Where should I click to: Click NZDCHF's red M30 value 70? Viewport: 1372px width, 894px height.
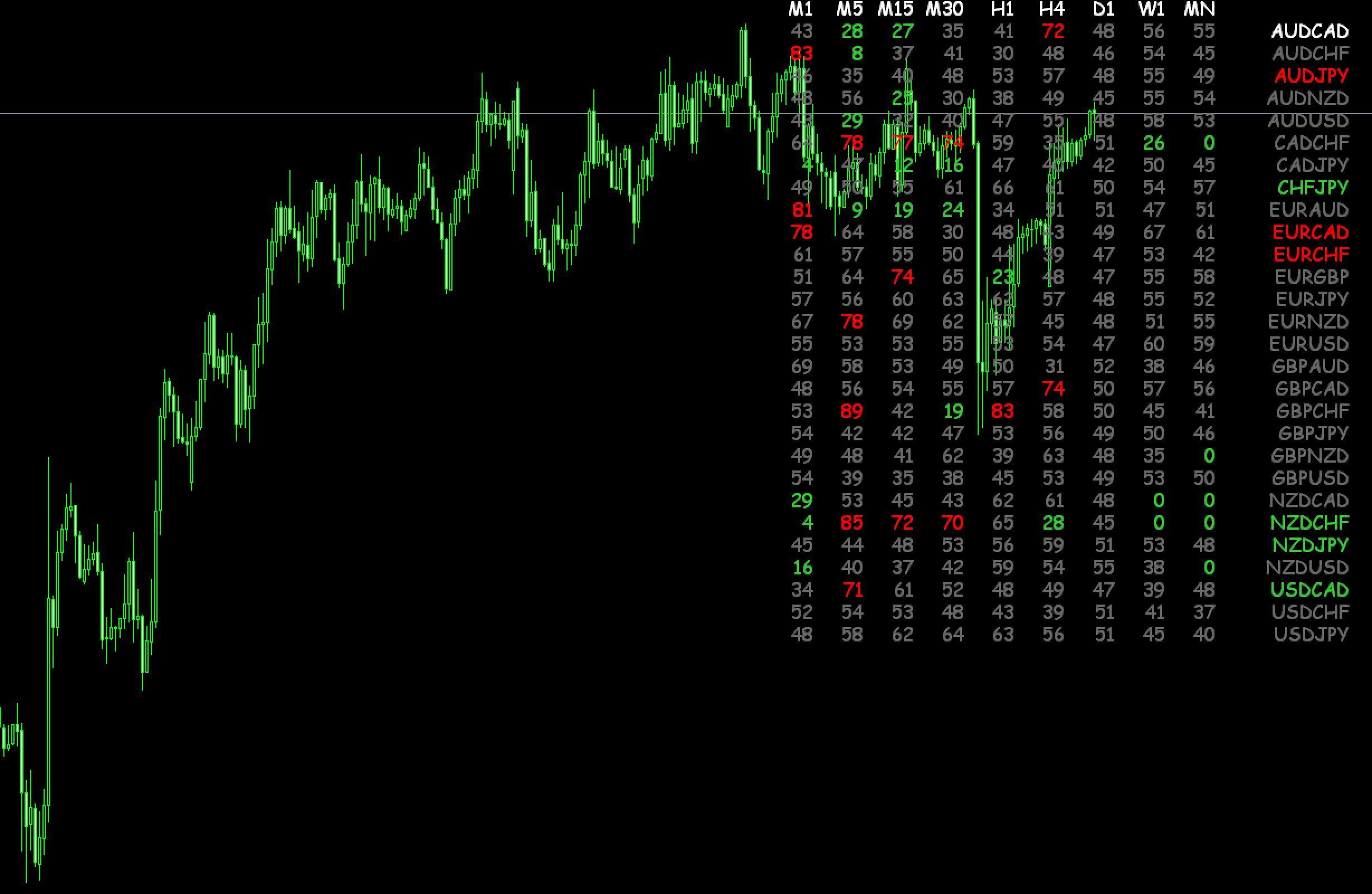click(952, 523)
